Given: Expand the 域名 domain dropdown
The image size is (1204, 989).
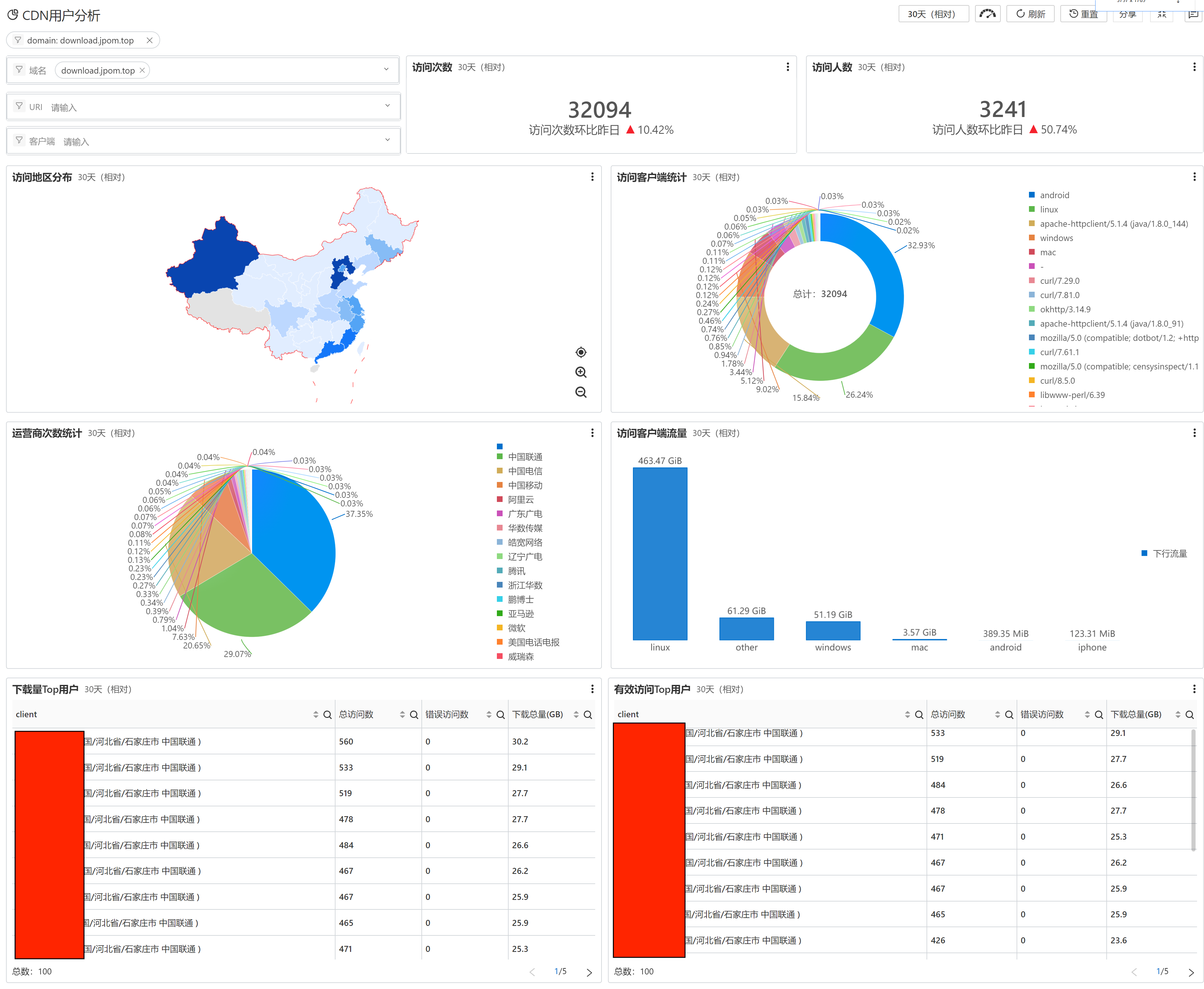Looking at the screenshot, I should (x=386, y=69).
